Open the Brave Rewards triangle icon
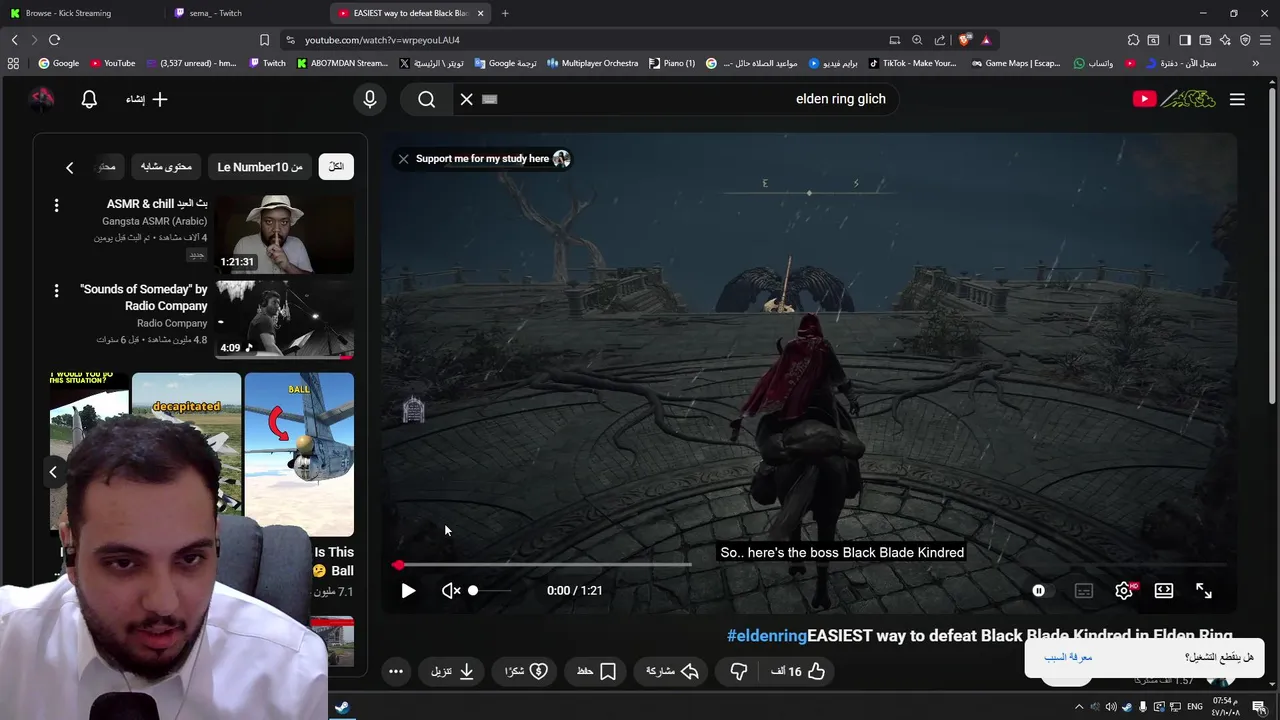The image size is (1280, 720). [x=986, y=40]
